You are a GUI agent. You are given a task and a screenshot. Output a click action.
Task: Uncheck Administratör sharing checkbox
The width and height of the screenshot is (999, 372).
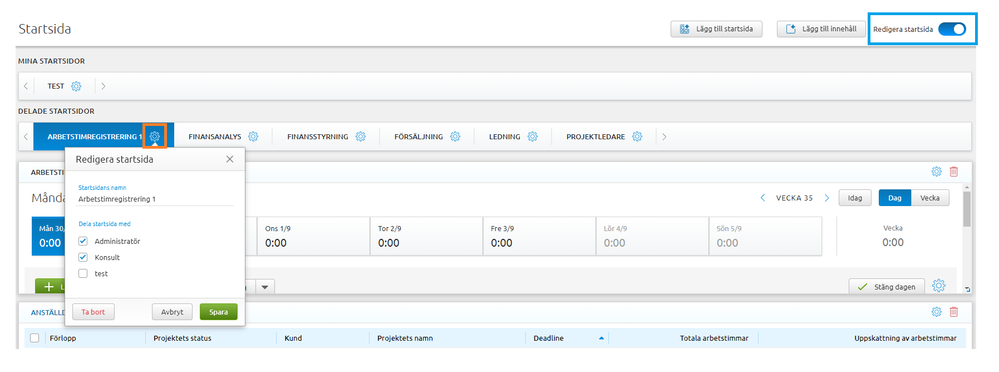pyautogui.click(x=83, y=241)
